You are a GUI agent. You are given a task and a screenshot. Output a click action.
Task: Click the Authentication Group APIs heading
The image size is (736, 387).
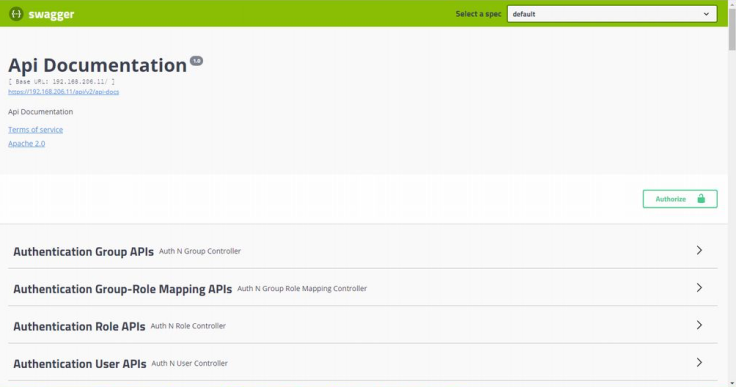(84, 252)
